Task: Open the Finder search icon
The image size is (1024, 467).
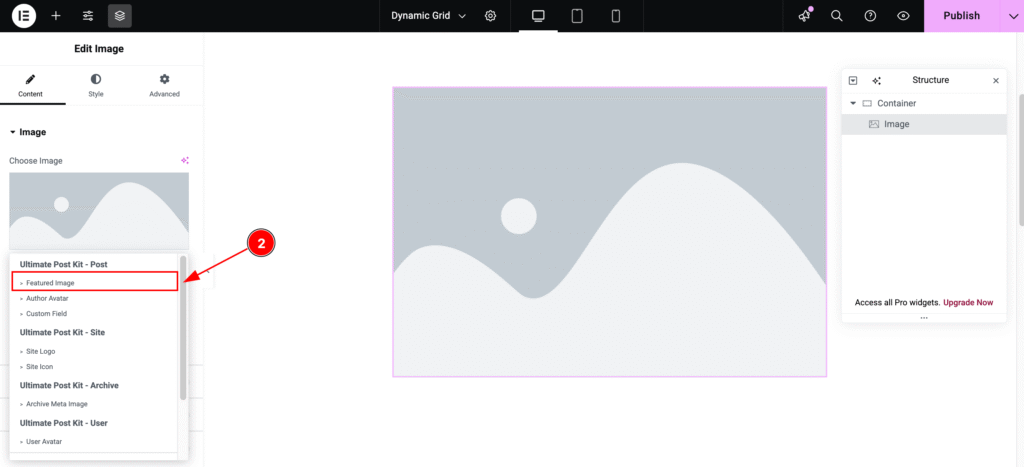Action: pyautogui.click(x=837, y=16)
